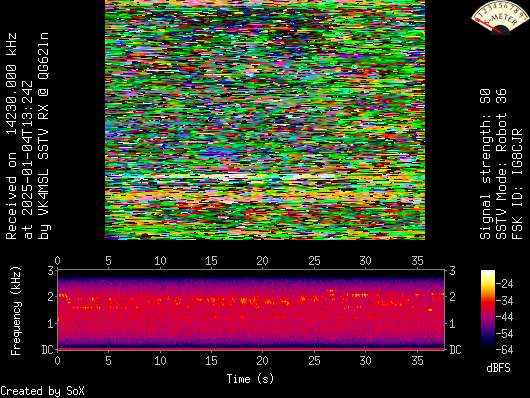Click the 'Time (s)' axis label
Screen dimensions: 530x398
click(x=250, y=379)
